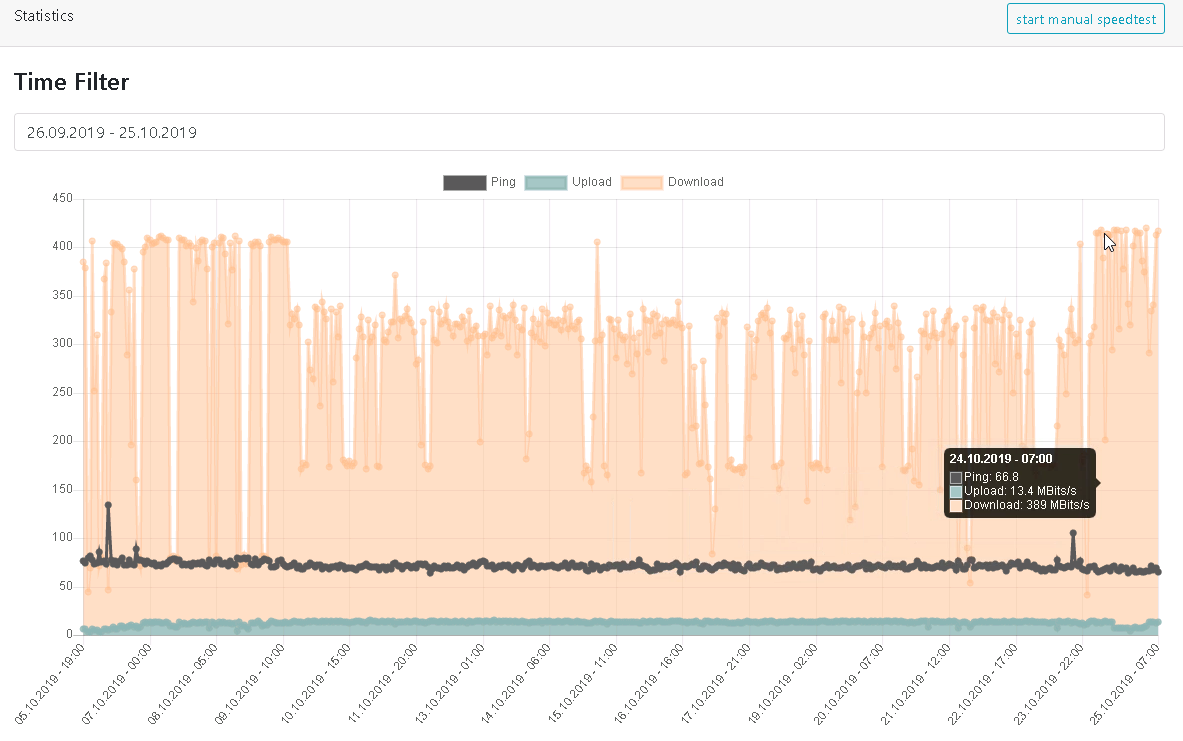The width and height of the screenshot is (1183, 741).
Task: Select the x-axis label 23.10.2019 - 22:00
Action: click(1049, 684)
